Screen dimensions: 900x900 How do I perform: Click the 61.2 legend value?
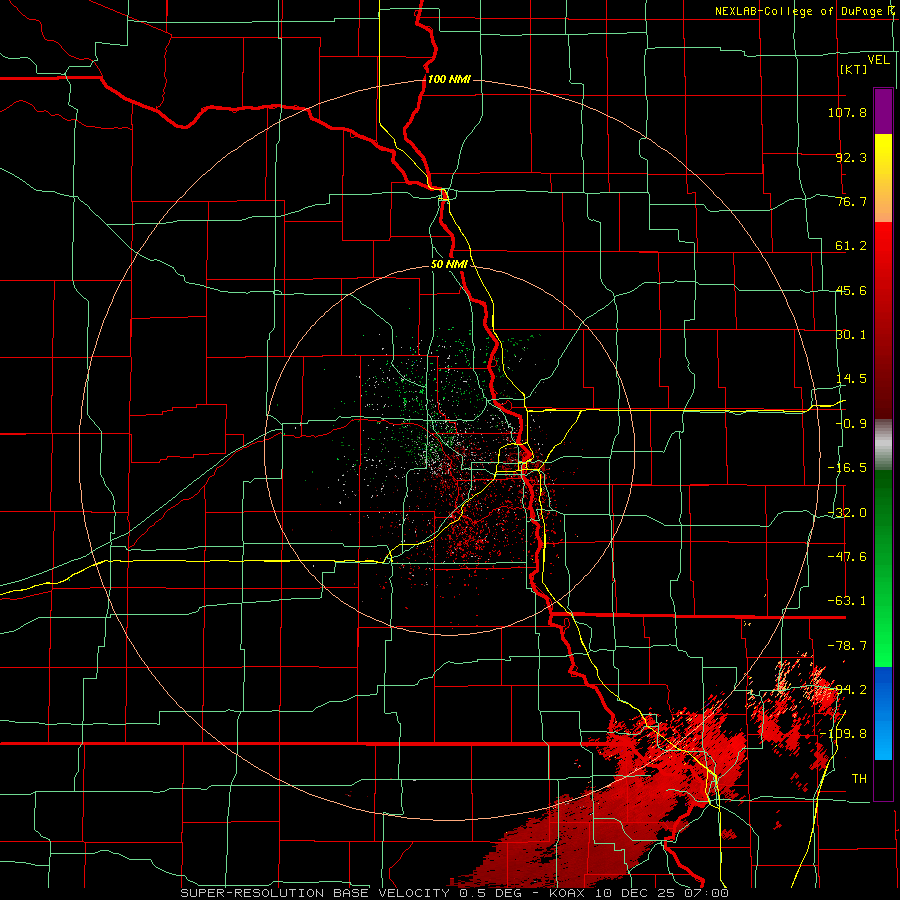click(851, 246)
